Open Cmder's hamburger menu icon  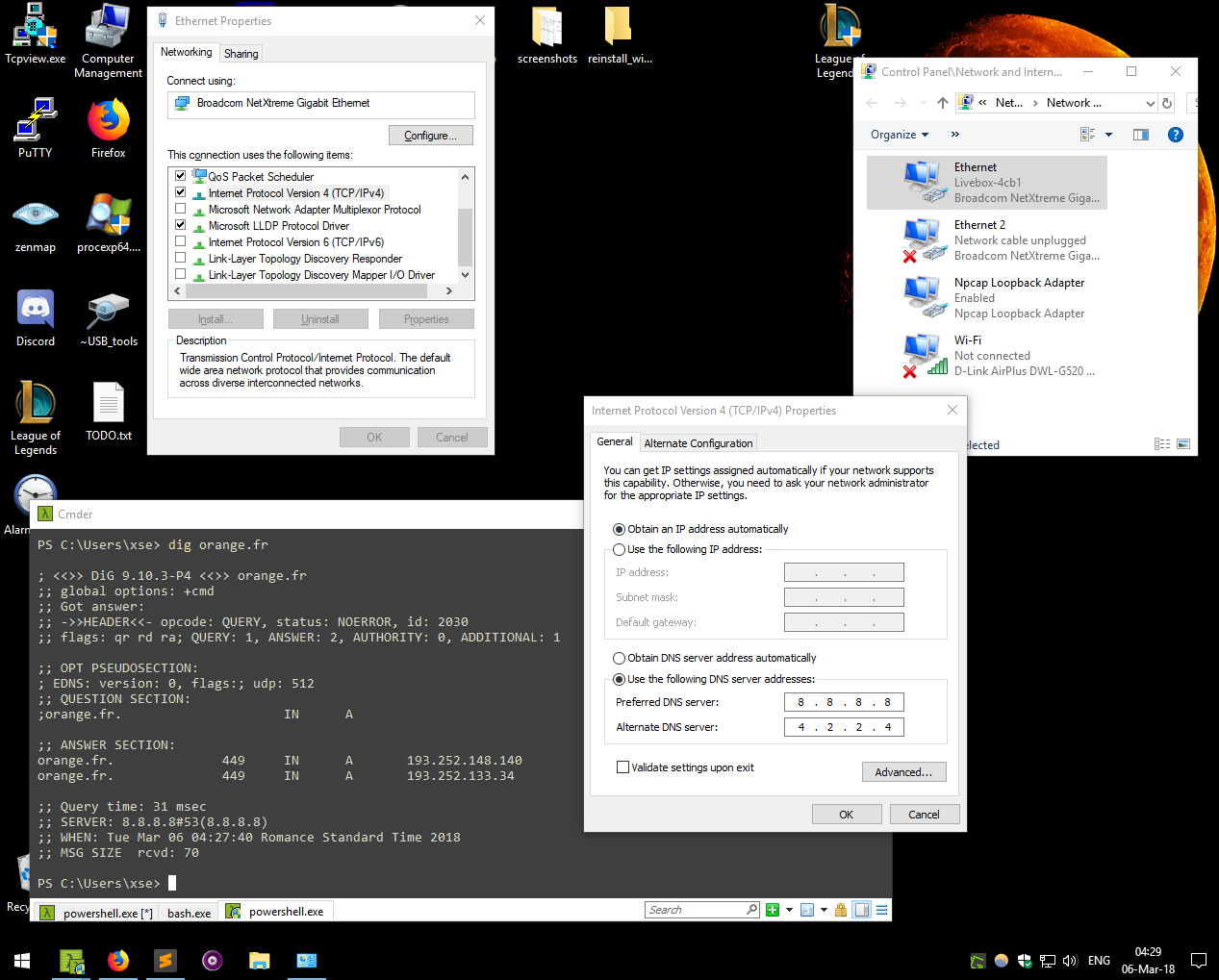point(881,909)
